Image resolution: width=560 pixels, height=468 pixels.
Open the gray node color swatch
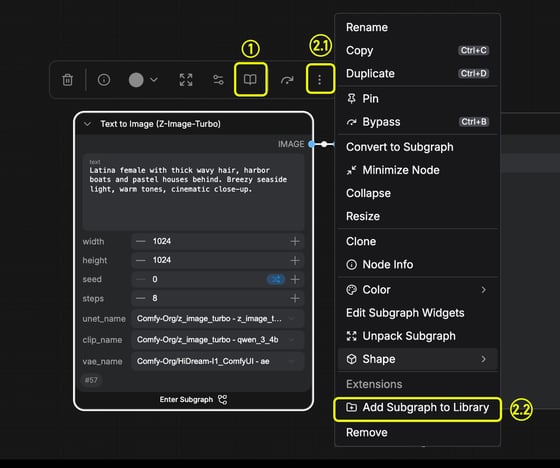click(x=136, y=80)
